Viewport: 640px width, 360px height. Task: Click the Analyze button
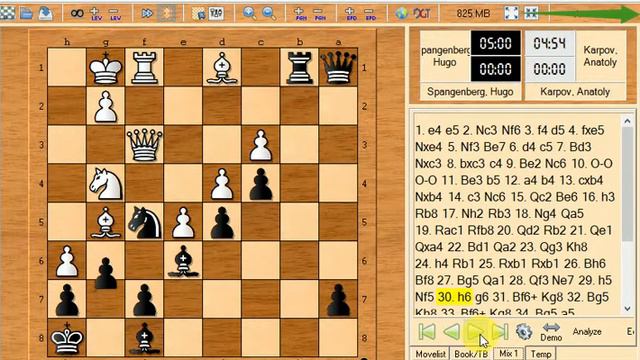(x=587, y=332)
